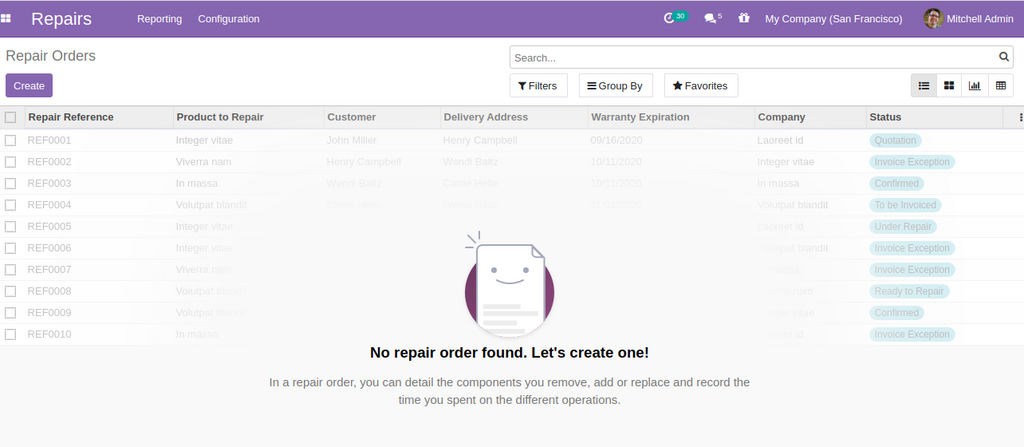Open the apps grid home menu
Screen dimensions: 1024x447
tap(7, 19)
